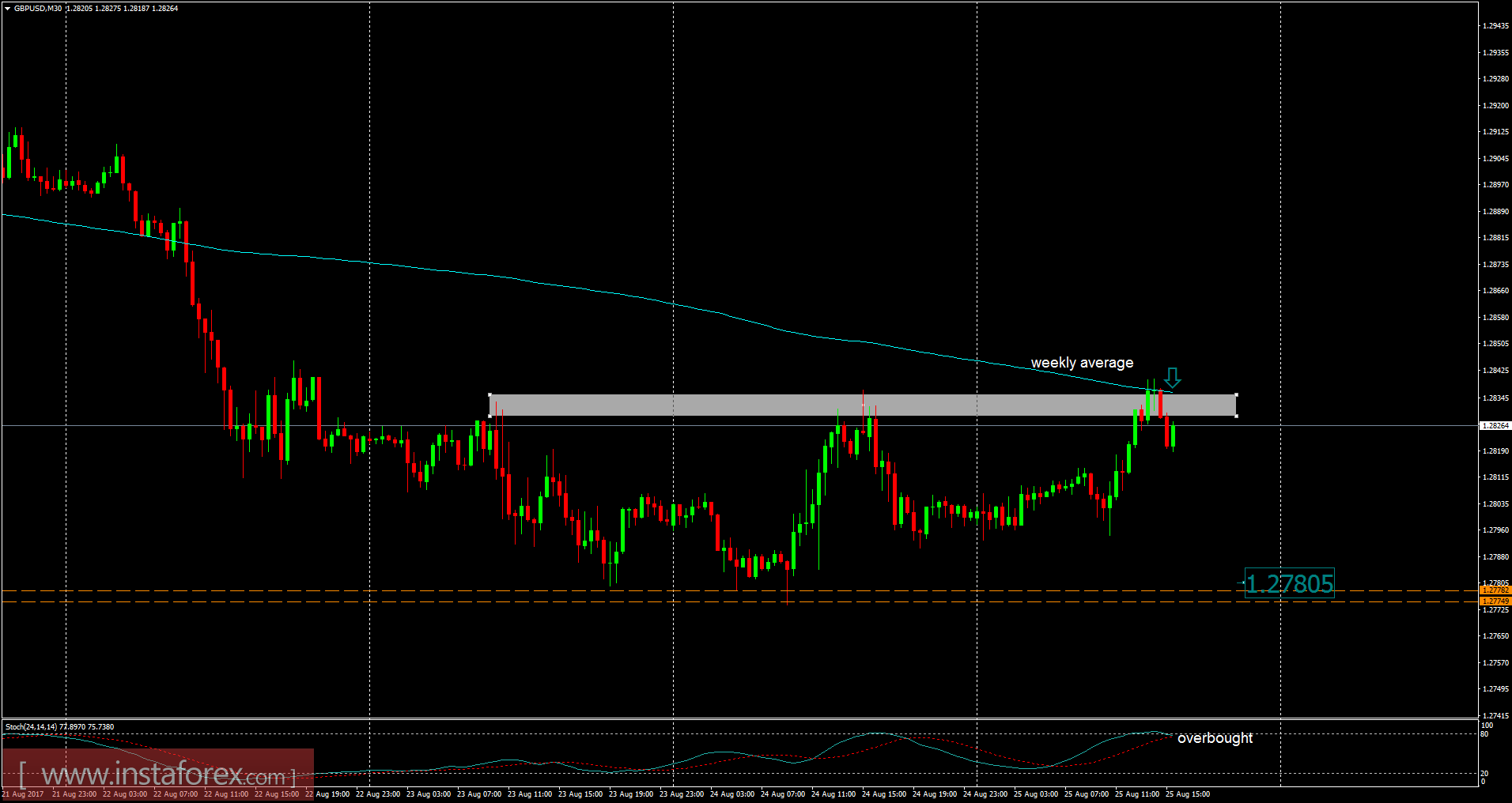1512x803 pixels.
Task: Select the 'weekly average' text label
Action: tap(1082, 363)
